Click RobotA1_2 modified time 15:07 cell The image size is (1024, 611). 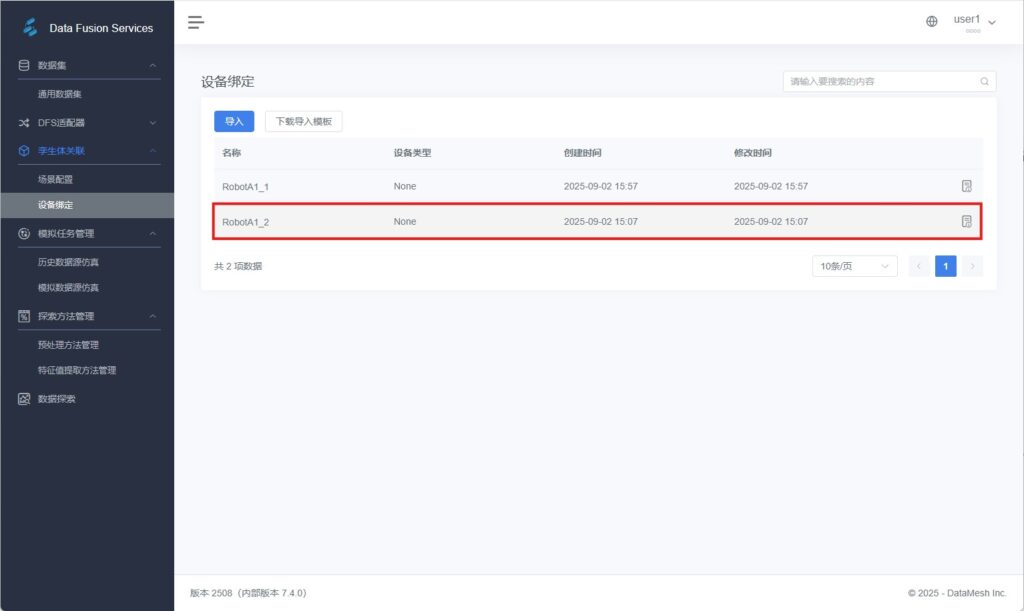click(771, 222)
